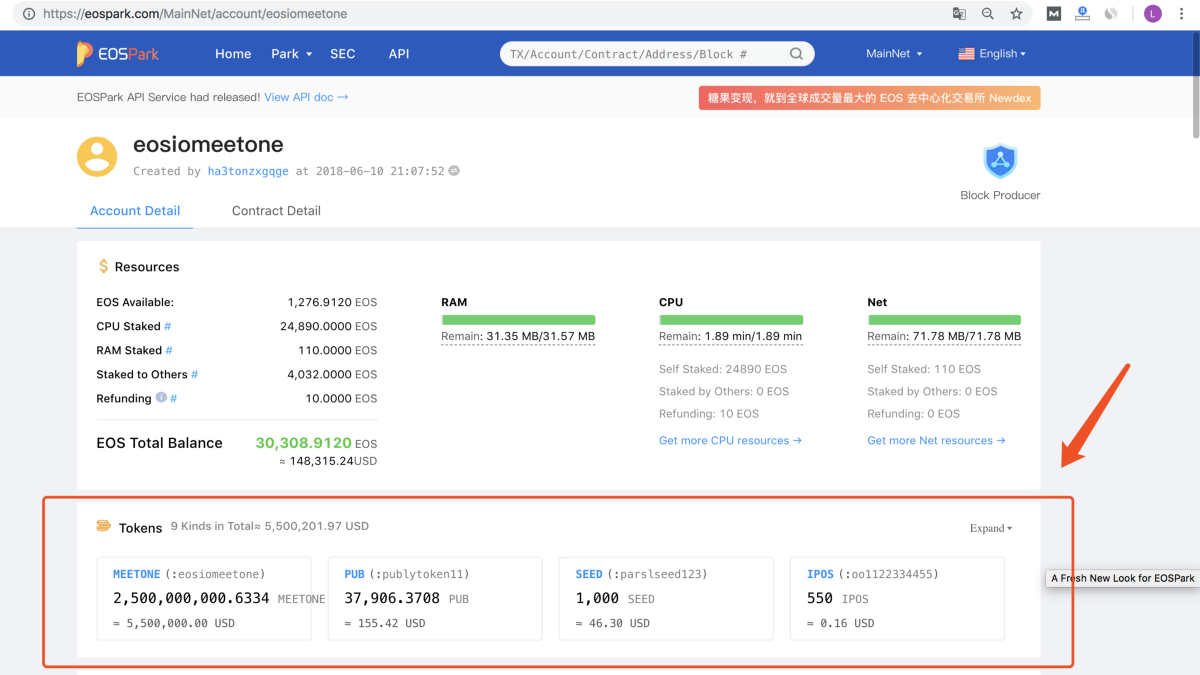
Task: Click Get more Net resources link
Action: [936, 440]
